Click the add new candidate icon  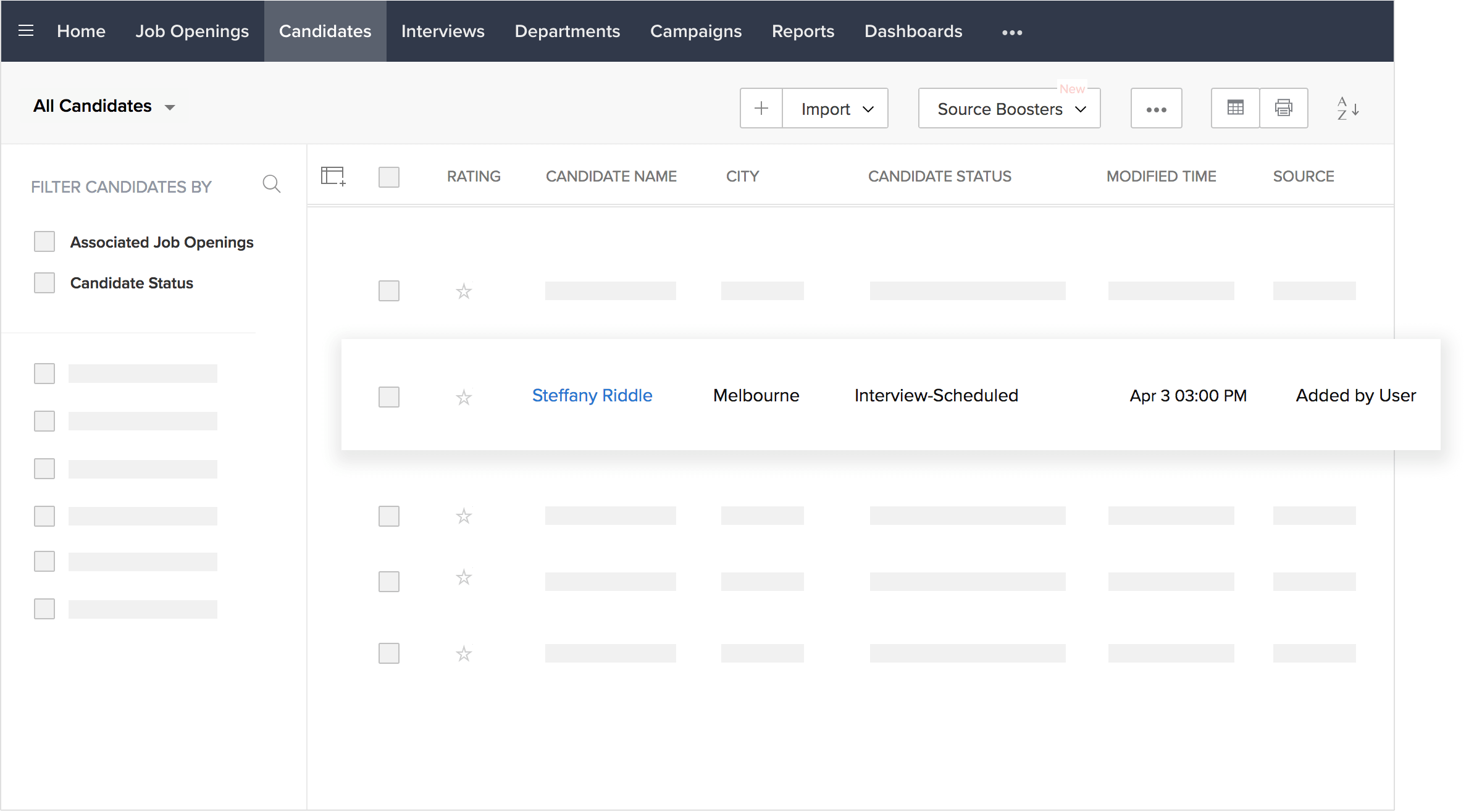coord(762,108)
